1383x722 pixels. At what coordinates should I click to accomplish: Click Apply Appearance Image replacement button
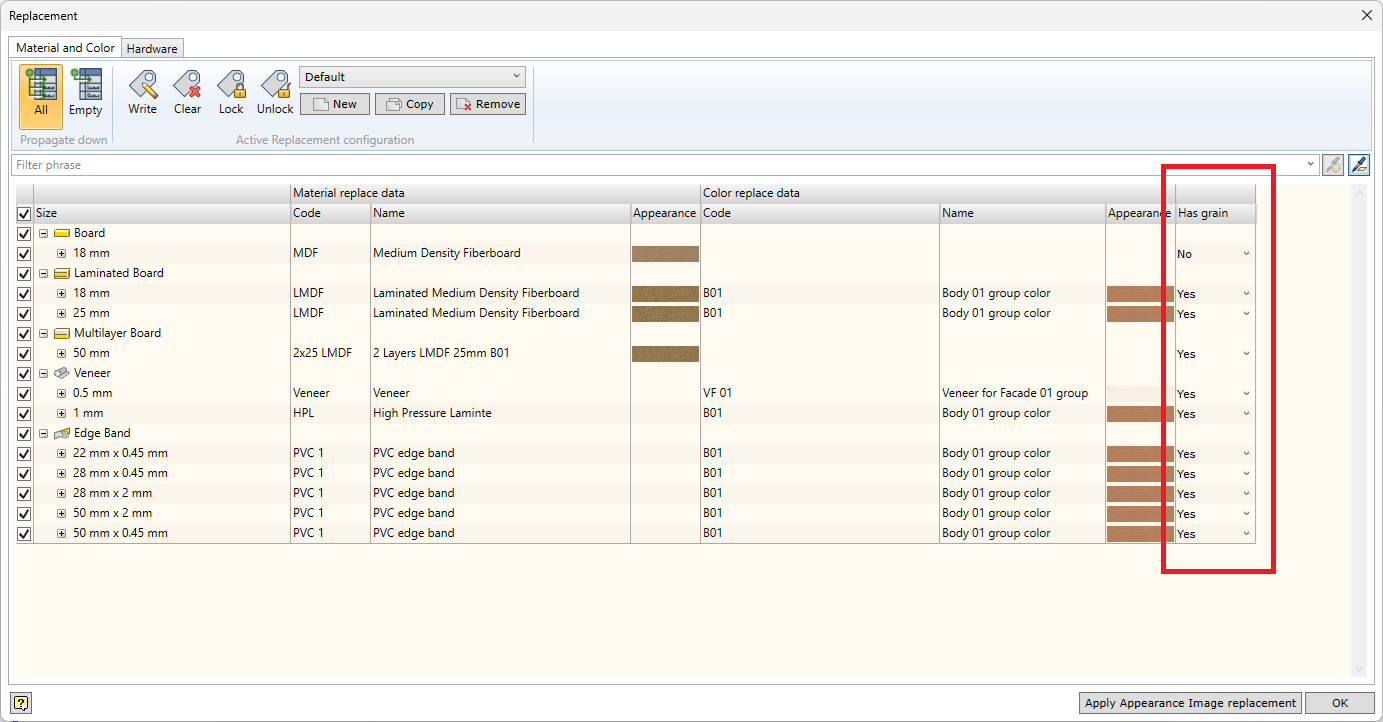(x=1190, y=703)
